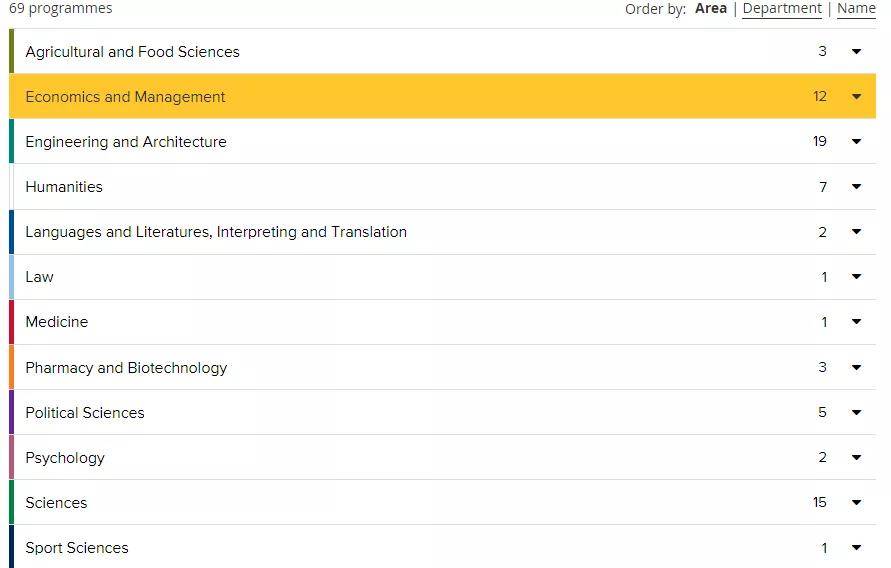The image size is (891, 568).
Task: Expand the Law area arrow
Action: 856,277
